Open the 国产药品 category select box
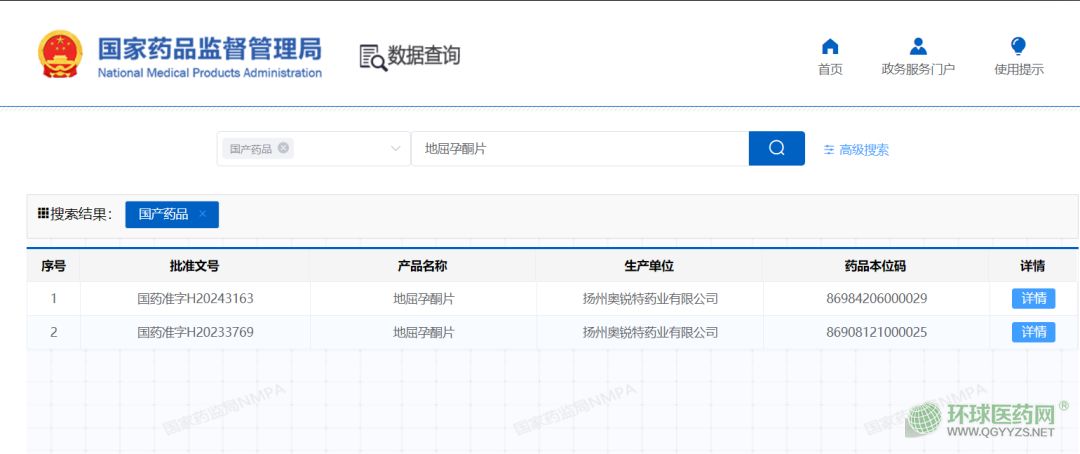The image size is (1080, 454). coord(330,149)
